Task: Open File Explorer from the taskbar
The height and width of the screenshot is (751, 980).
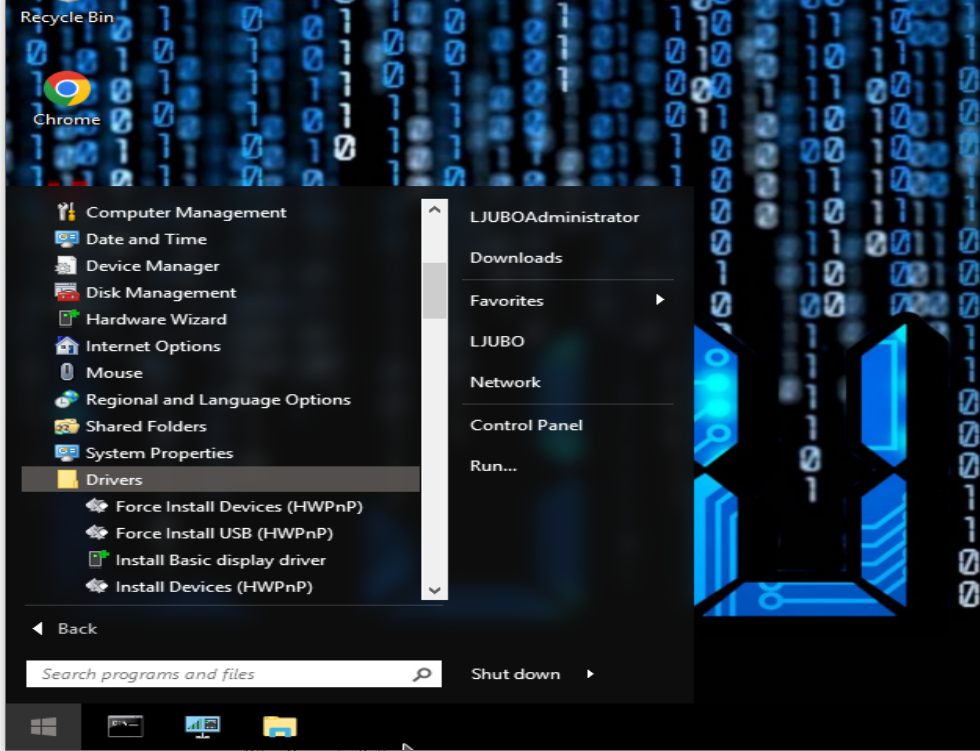Action: [279, 727]
